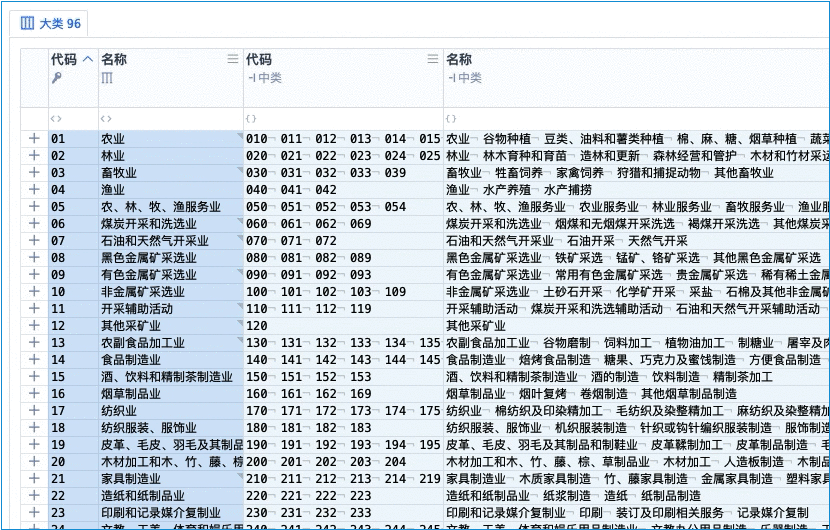Expand row 13 农副食品加工业

[x=34, y=343]
